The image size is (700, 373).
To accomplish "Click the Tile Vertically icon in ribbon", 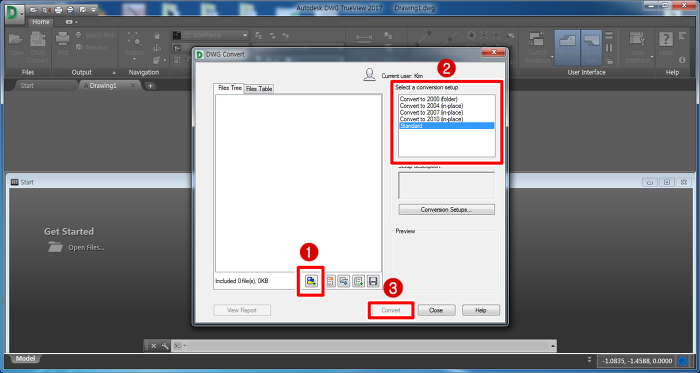I will 609,48.
